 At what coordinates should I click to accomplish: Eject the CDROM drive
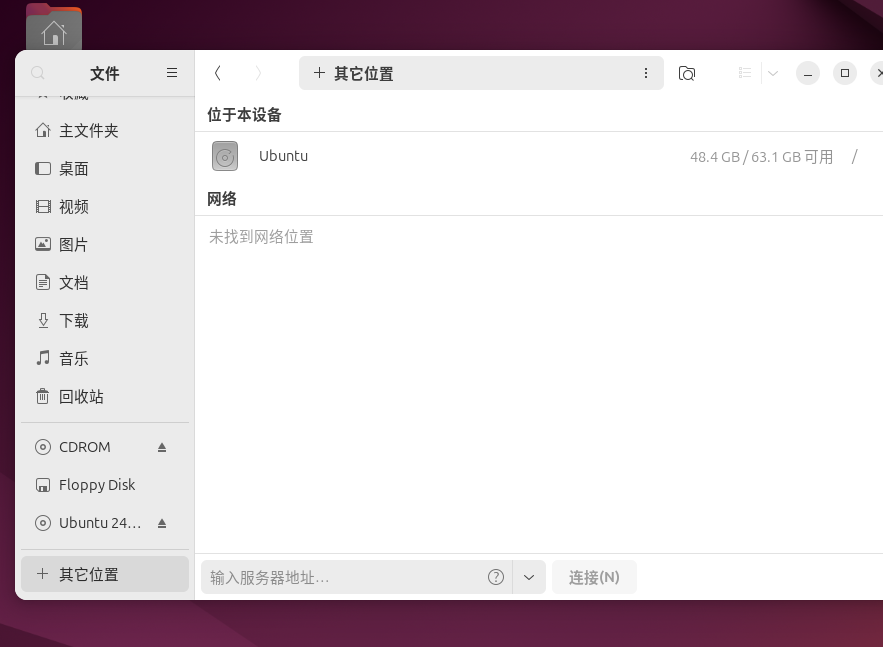pos(162,447)
